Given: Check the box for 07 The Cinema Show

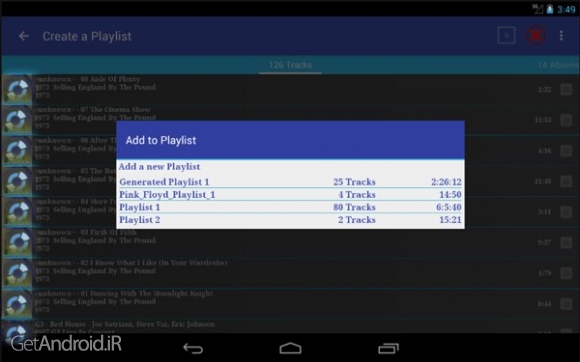Looking at the screenshot, I should point(566,120).
